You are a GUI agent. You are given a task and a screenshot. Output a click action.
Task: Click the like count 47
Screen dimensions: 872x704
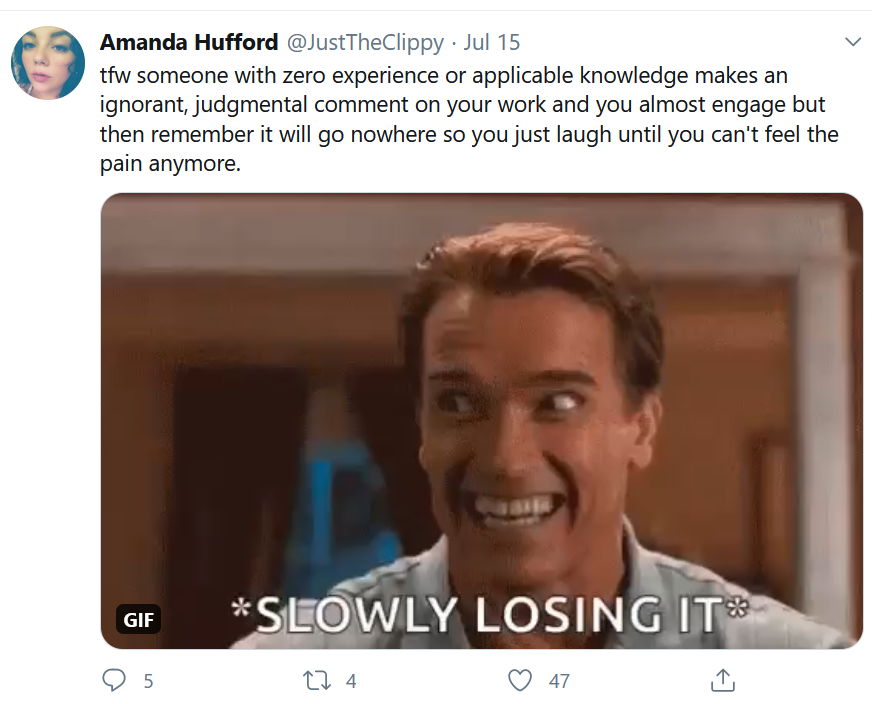pyautogui.click(x=559, y=681)
